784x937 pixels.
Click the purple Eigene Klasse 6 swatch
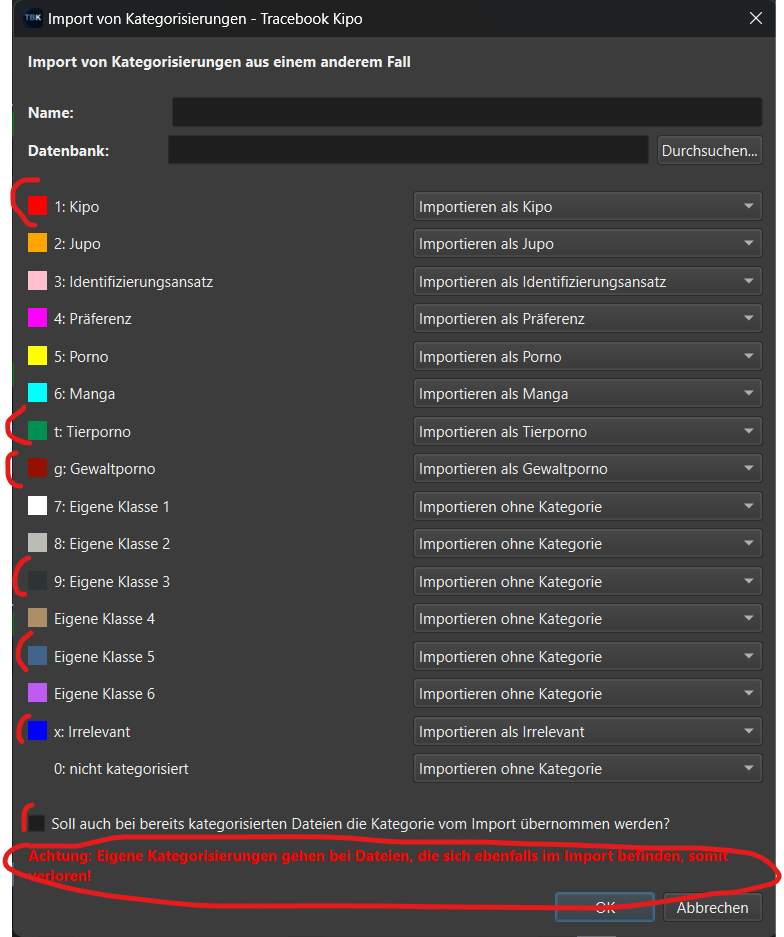click(38, 693)
